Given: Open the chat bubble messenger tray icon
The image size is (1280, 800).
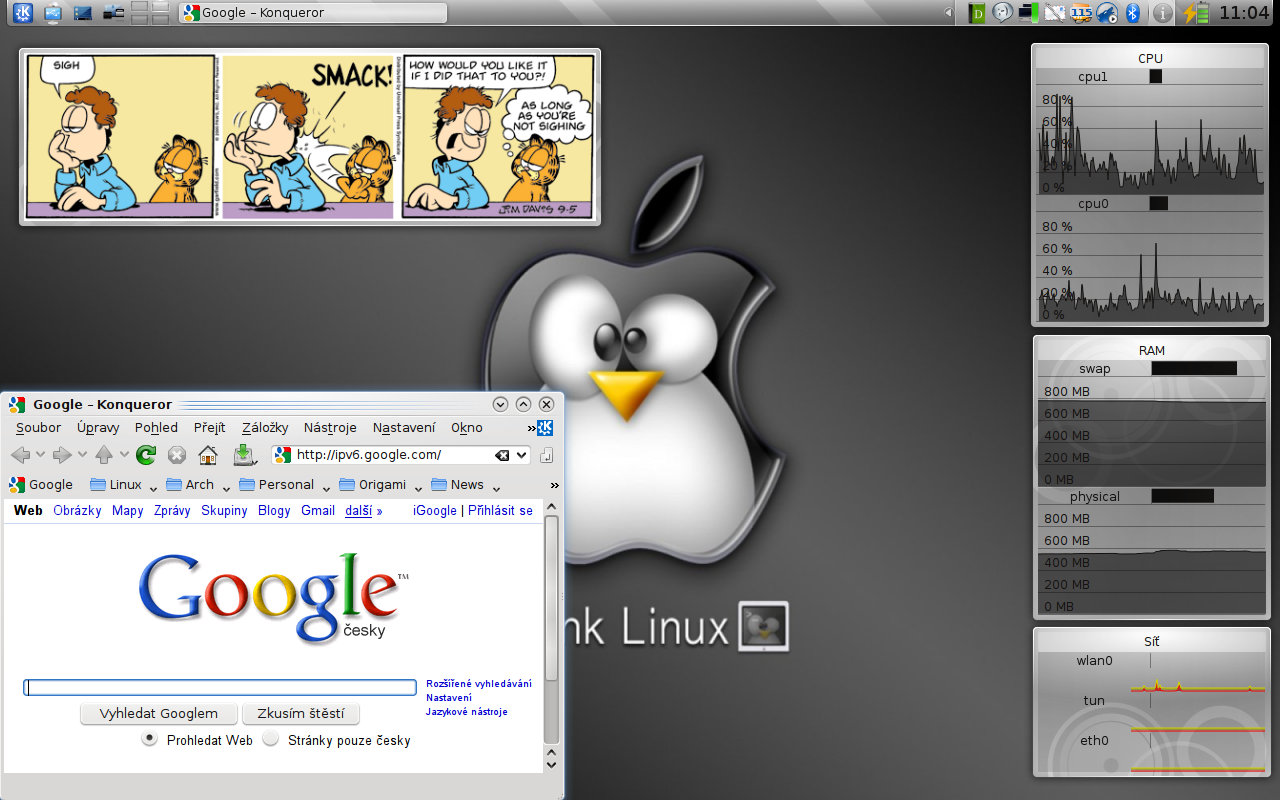Looking at the screenshot, I should point(1002,13).
